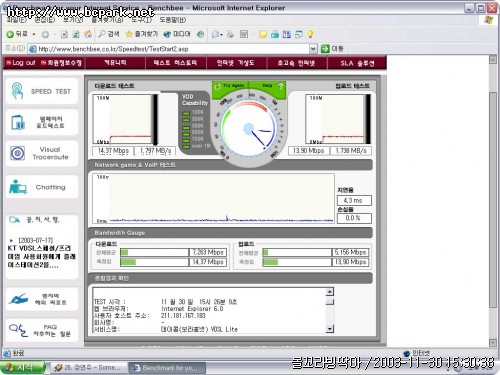Image resolution: width=500 pixels, height=375 pixels.
Task: Click the Log out link
Action: 21,63
